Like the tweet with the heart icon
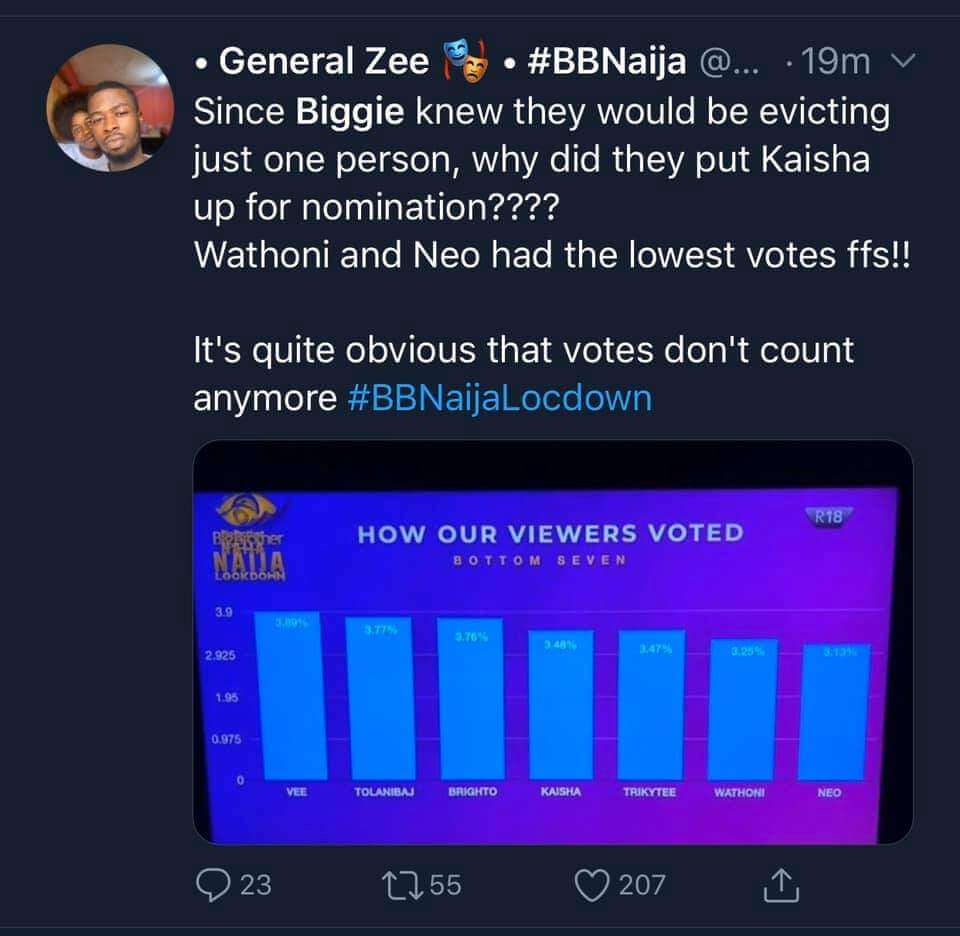 pyautogui.click(x=592, y=885)
